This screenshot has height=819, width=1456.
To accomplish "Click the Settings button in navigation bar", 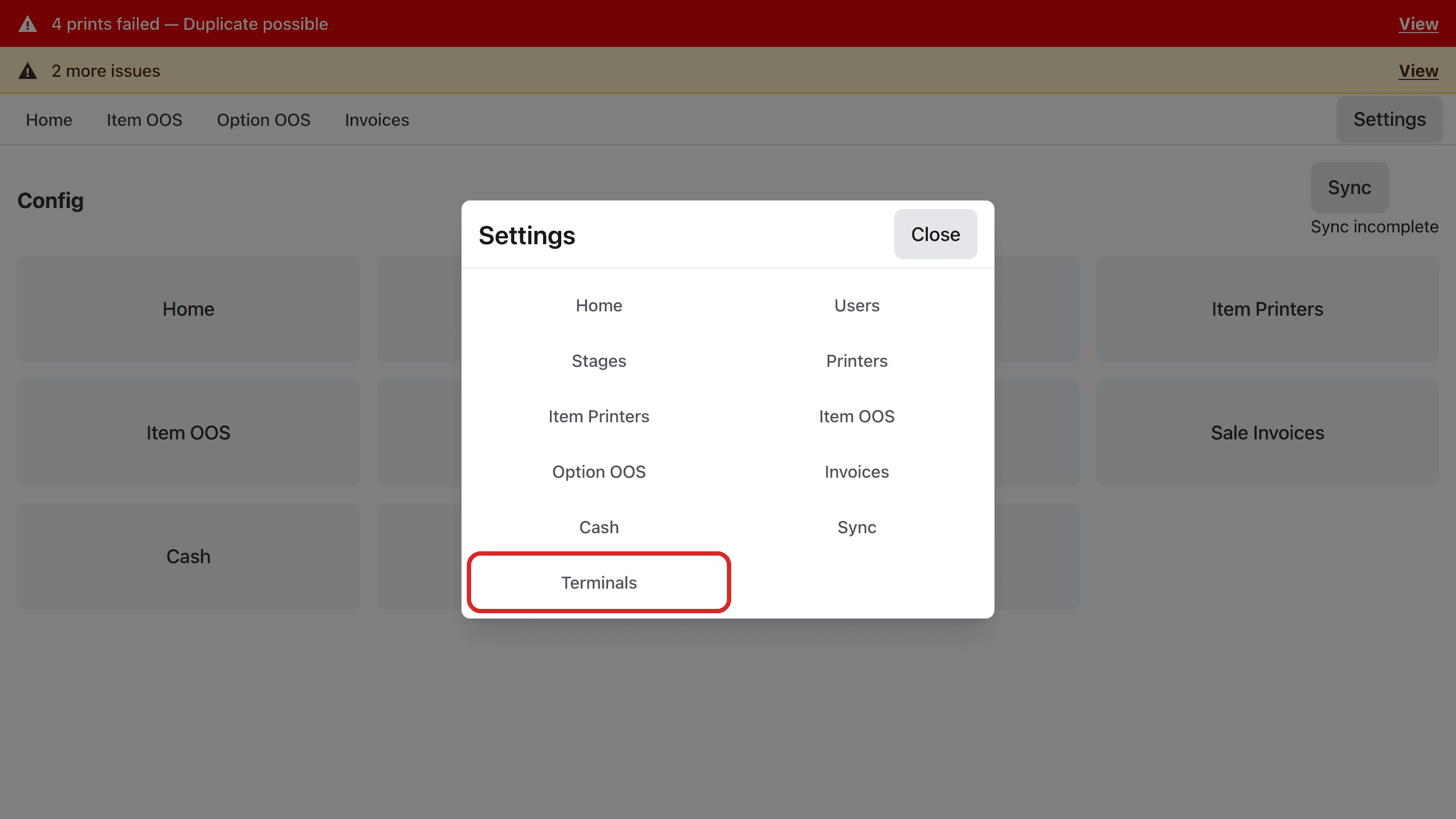I will click(1389, 119).
